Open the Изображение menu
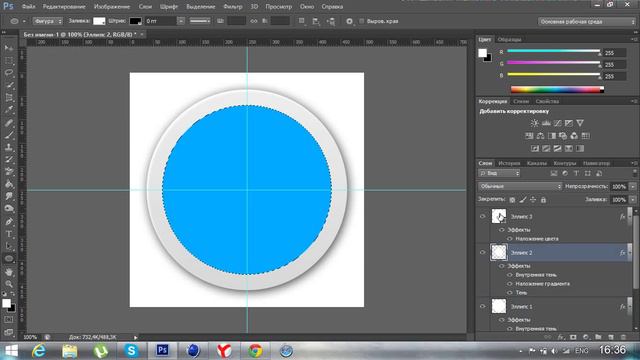This screenshot has height=360, width=640. [x=112, y=7]
